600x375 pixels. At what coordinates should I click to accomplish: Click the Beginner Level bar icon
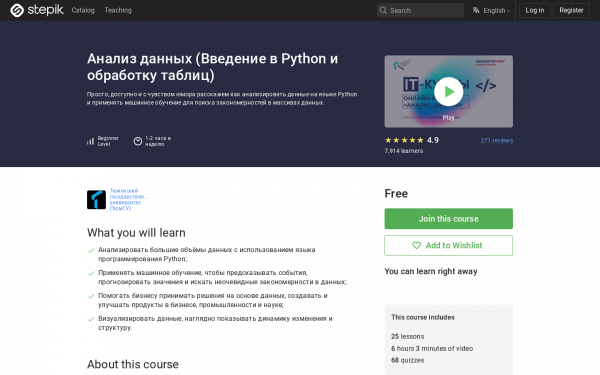point(90,142)
